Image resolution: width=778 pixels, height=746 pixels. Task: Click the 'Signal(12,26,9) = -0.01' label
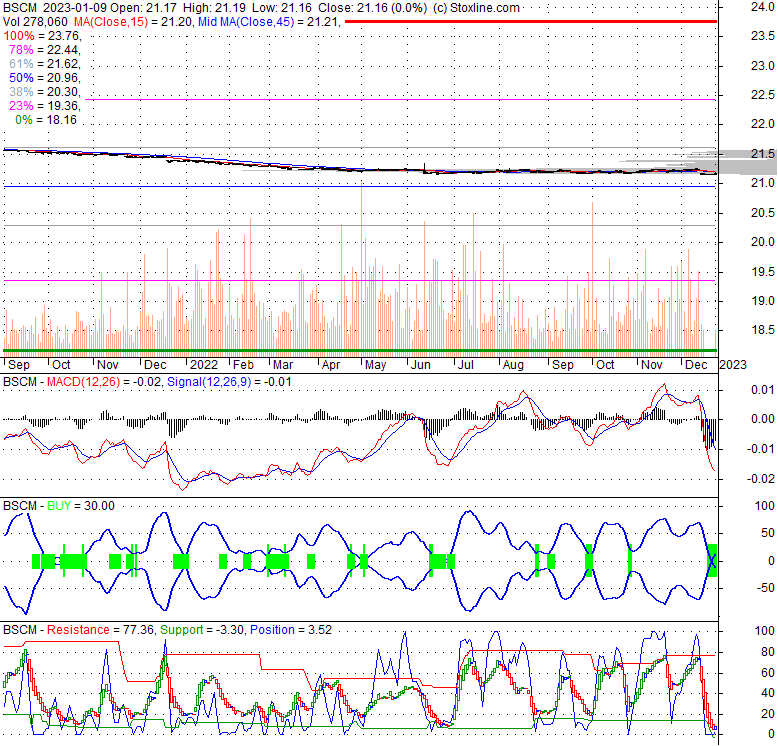point(229,382)
